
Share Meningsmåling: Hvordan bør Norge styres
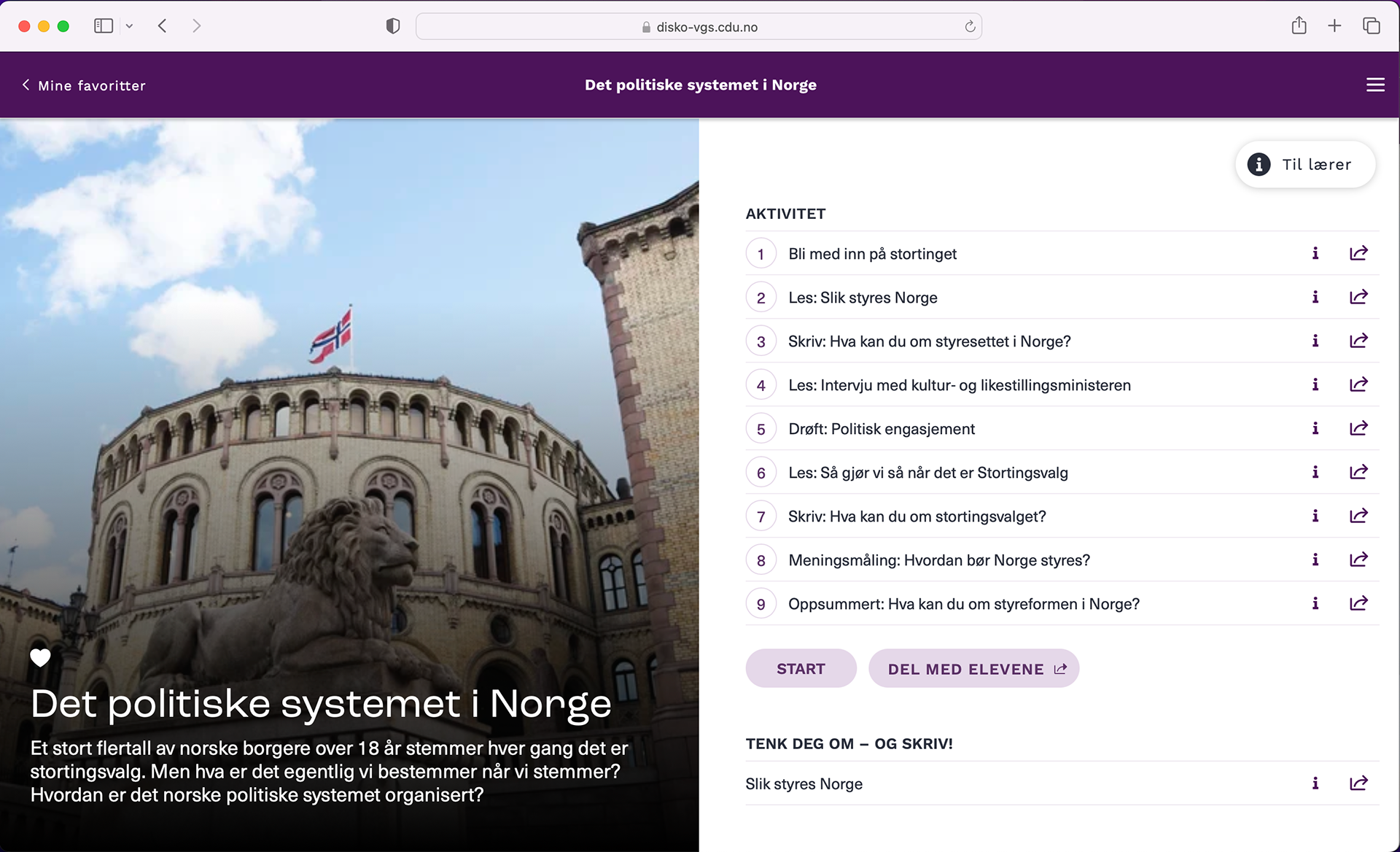click(1358, 559)
